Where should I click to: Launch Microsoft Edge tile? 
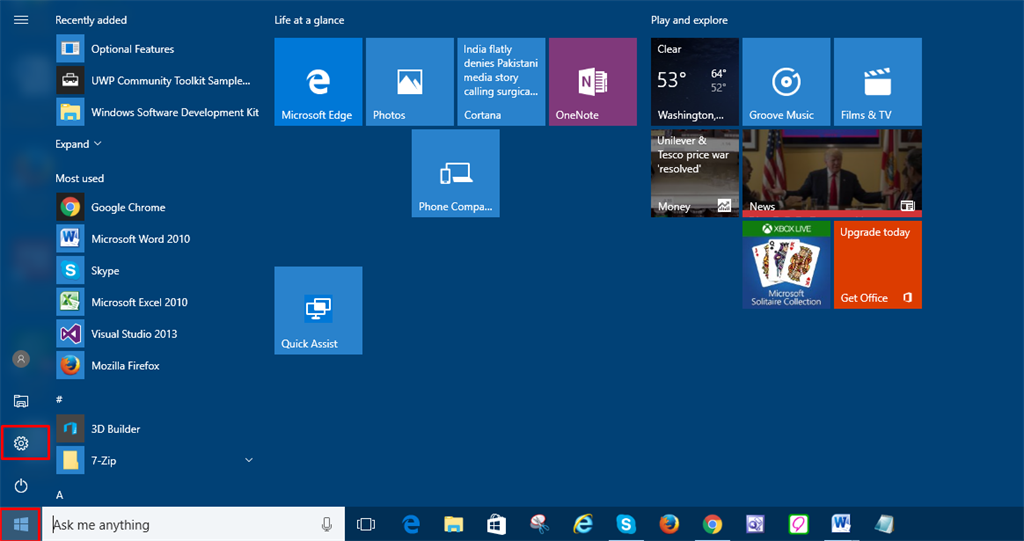(318, 82)
